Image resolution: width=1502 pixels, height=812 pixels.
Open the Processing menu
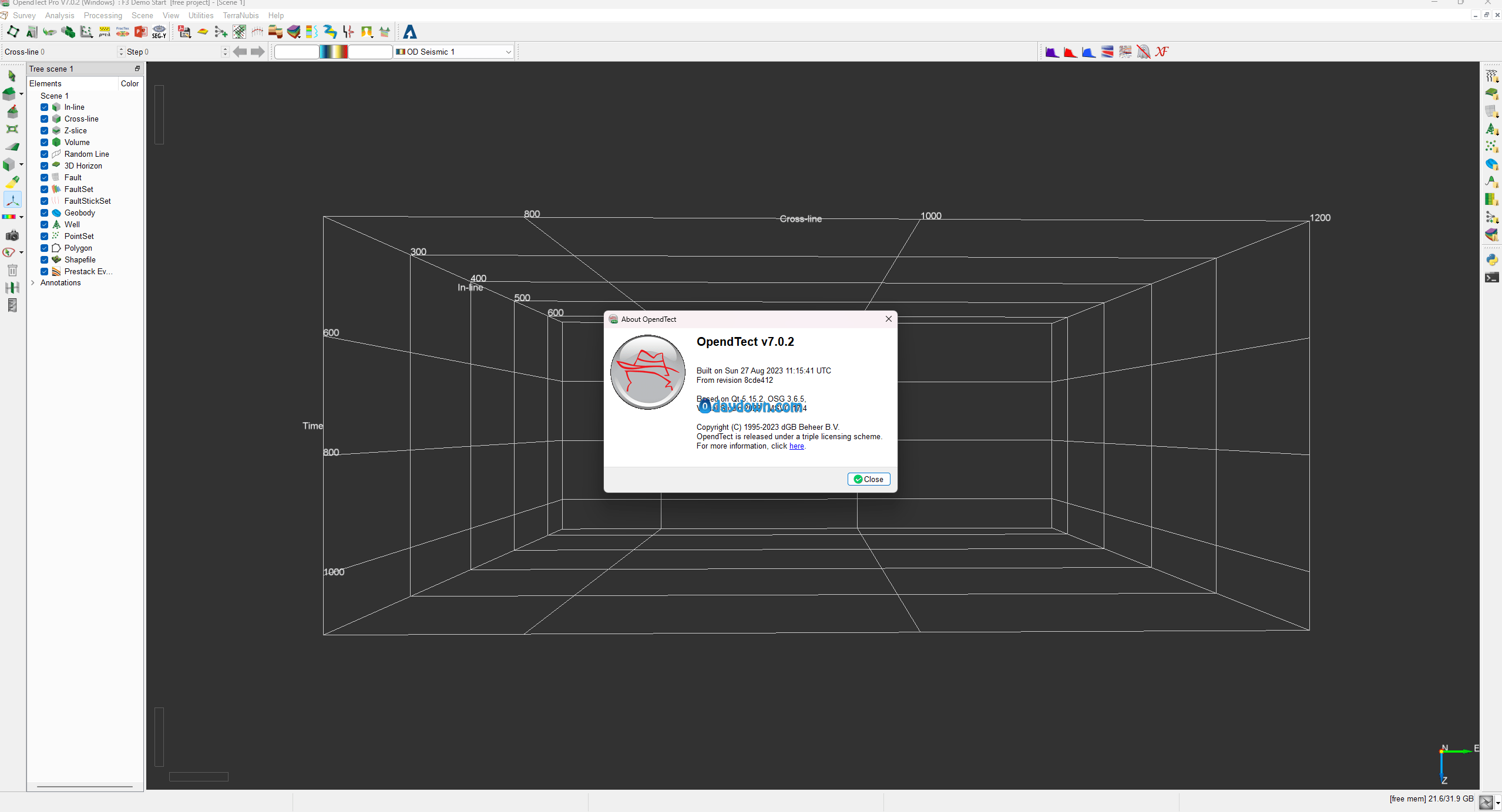pos(103,15)
